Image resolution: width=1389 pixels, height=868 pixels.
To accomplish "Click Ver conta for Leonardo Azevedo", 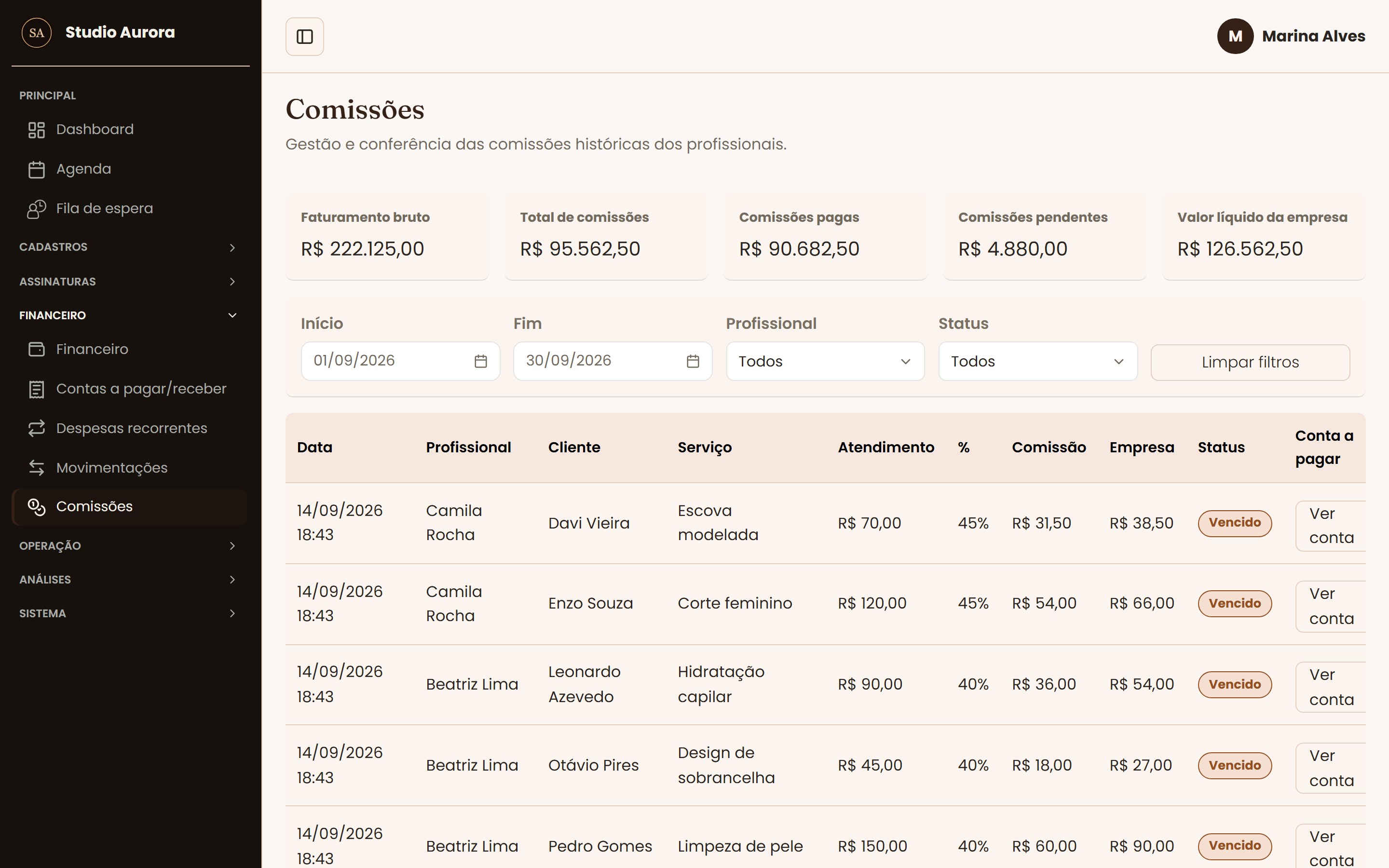I will (x=1331, y=687).
